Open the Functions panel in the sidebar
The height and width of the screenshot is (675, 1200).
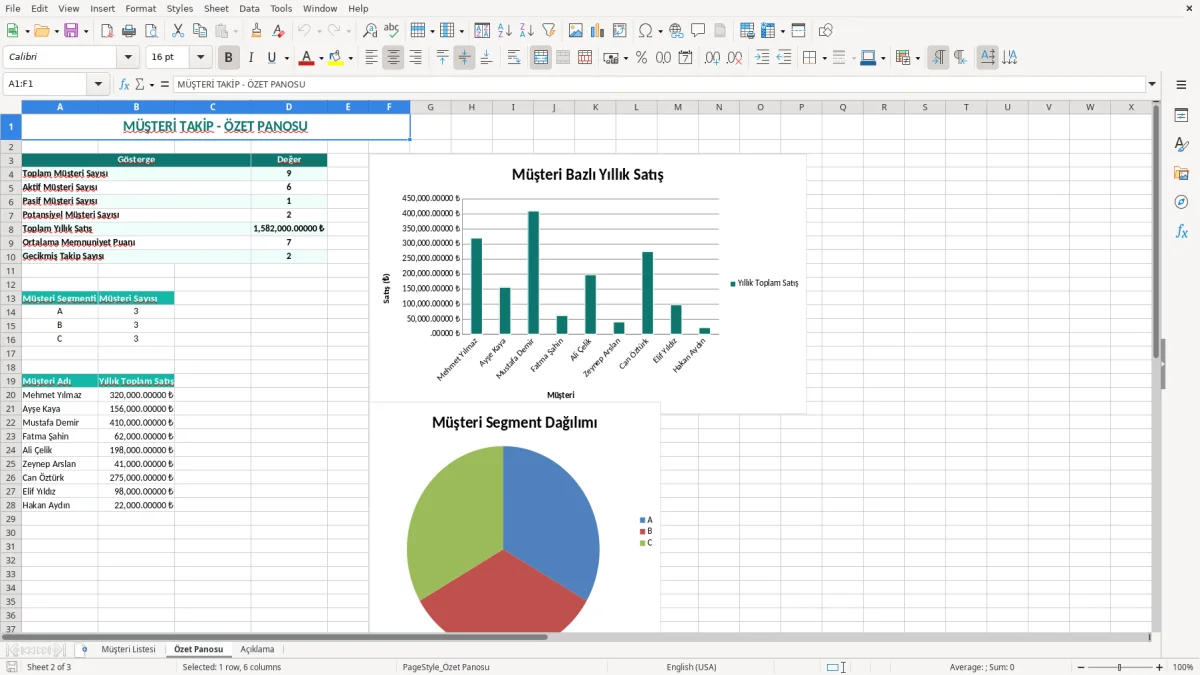[x=1181, y=231]
